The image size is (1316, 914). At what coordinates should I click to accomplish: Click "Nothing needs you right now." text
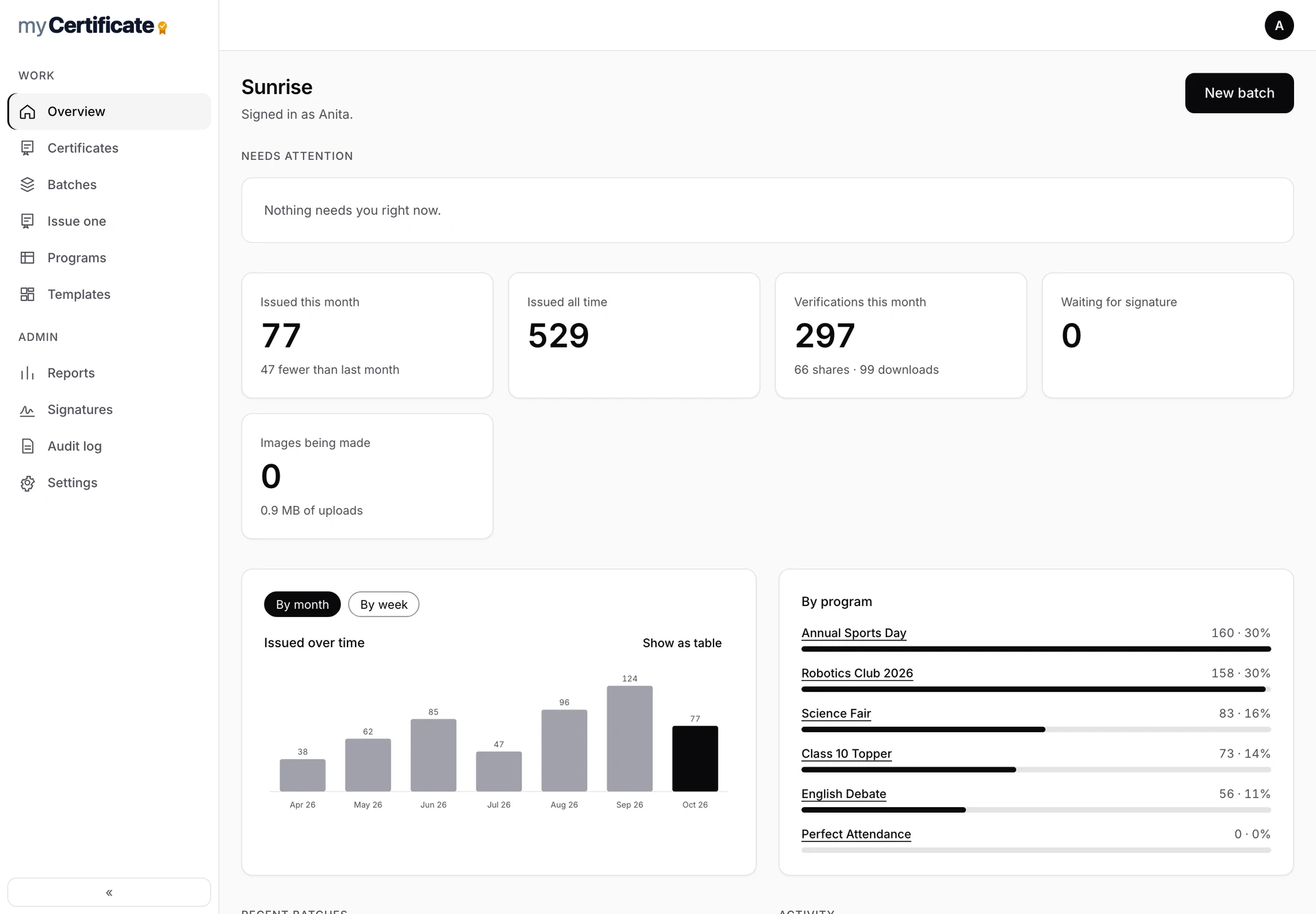[x=352, y=211]
